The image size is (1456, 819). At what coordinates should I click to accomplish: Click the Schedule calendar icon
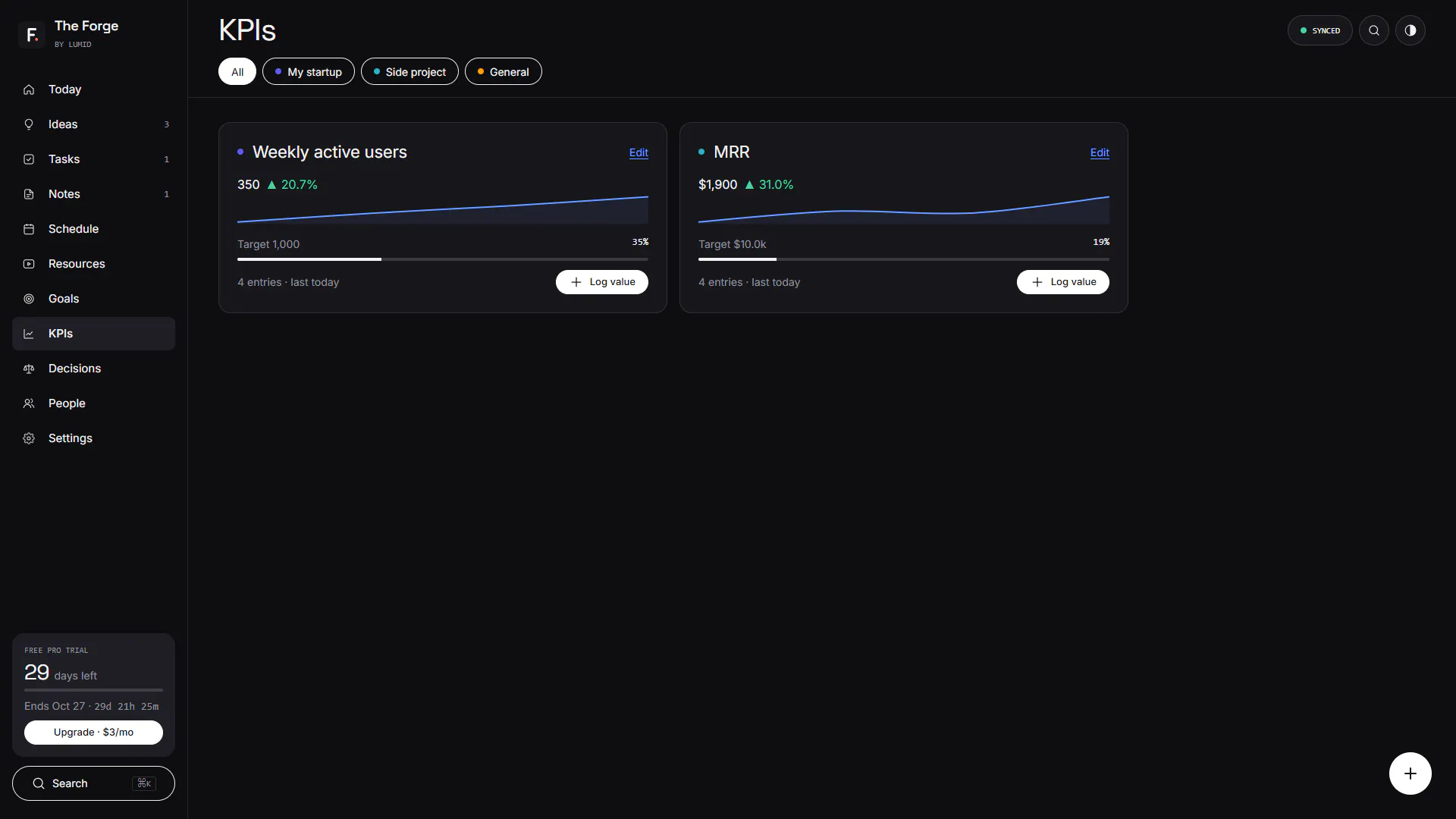point(29,229)
